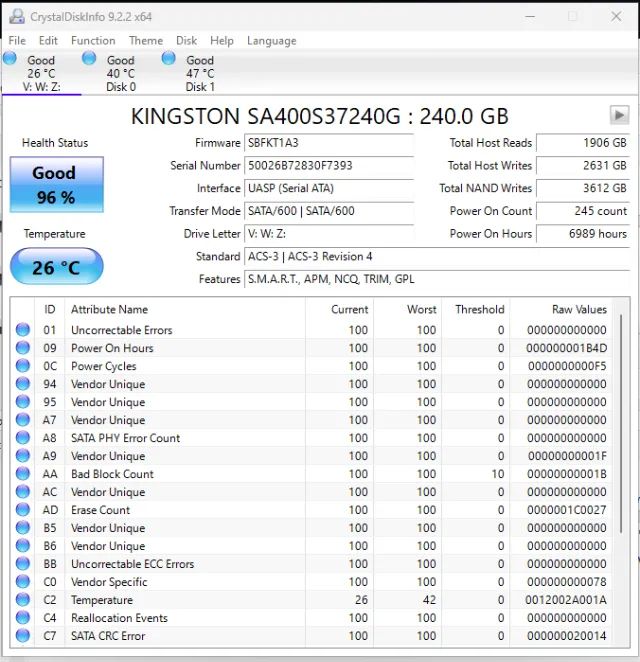The height and width of the screenshot is (662, 640).
Task: Select the Bad Block Count attribute name
Action: coord(112,474)
